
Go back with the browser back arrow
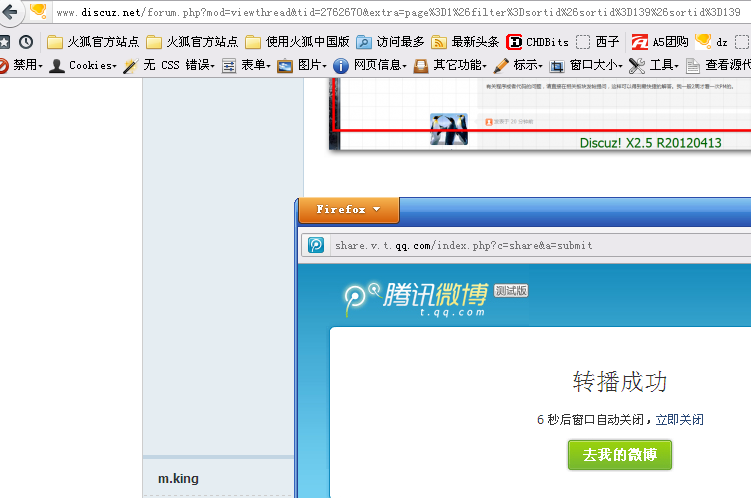click(x=10, y=11)
